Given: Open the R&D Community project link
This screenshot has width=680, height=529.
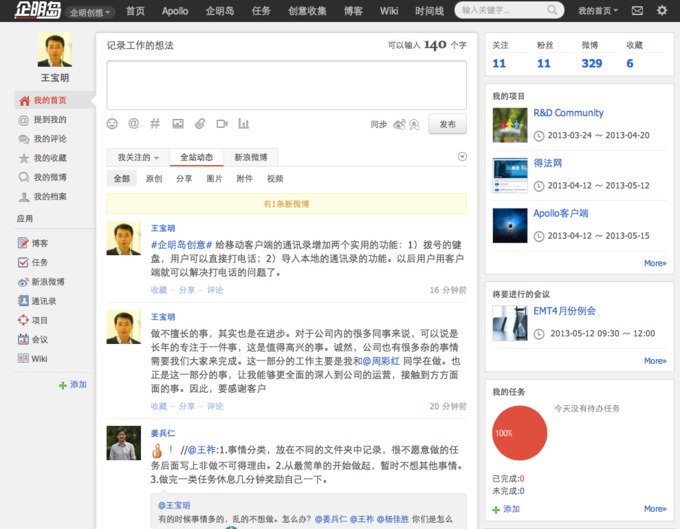Looking at the screenshot, I should click(x=568, y=113).
